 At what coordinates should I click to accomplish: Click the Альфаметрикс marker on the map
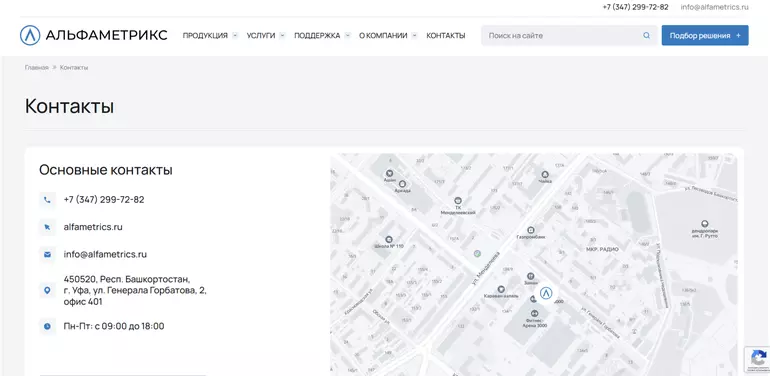click(x=546, y=294)
